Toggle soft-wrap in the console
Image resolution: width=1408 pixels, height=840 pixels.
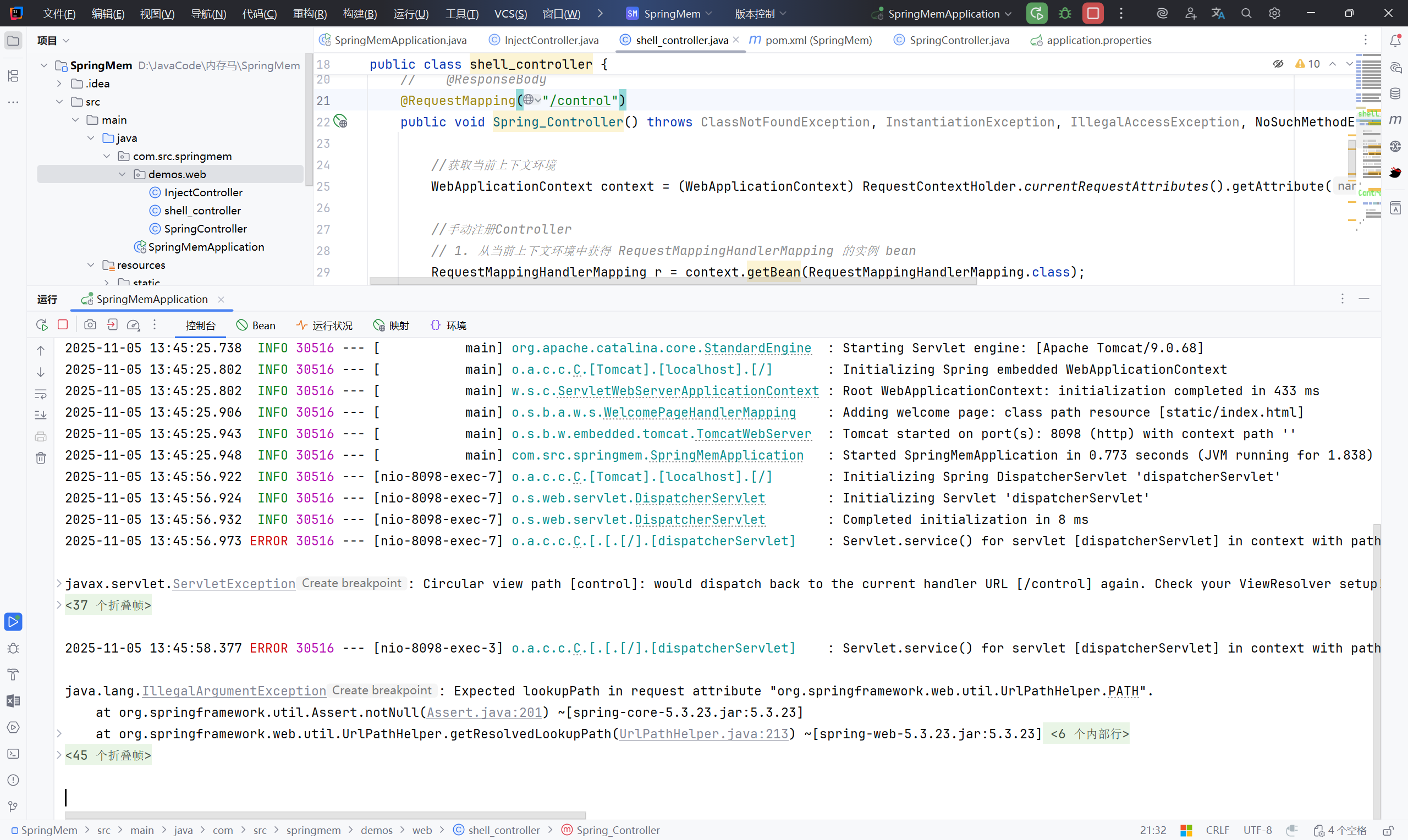click(x=41, y=394)
